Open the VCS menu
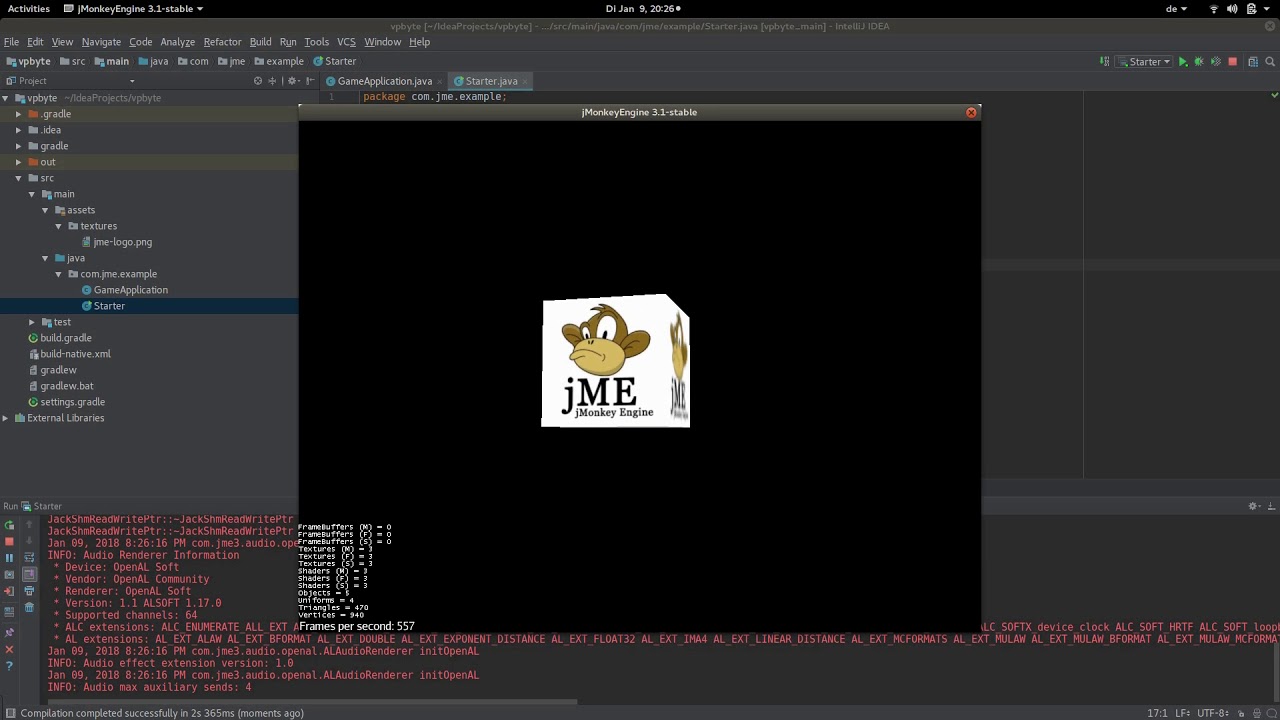Screen dimensions: 1280x720 click(346, 42)
